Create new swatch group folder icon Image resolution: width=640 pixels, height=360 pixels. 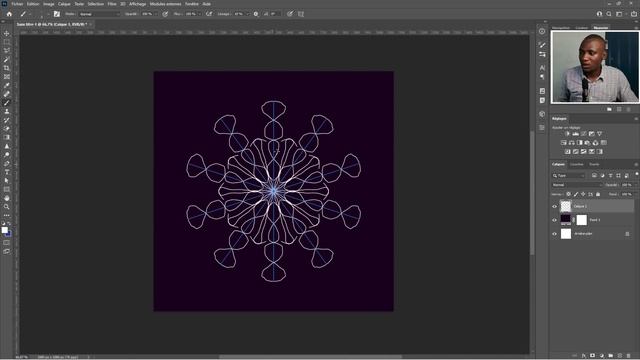tap(609, 109)
